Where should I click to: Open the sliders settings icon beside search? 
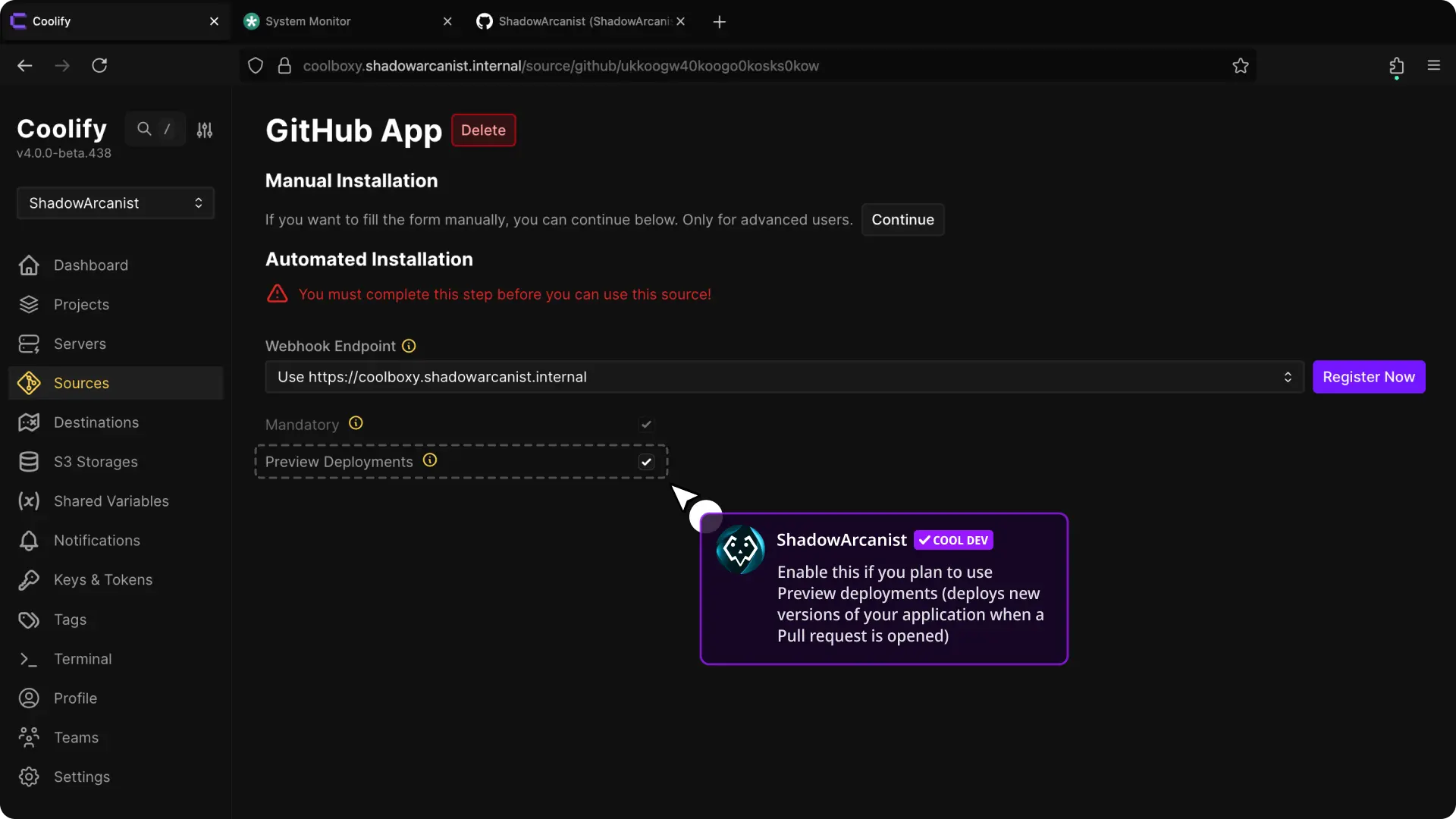tap(205, 130)
